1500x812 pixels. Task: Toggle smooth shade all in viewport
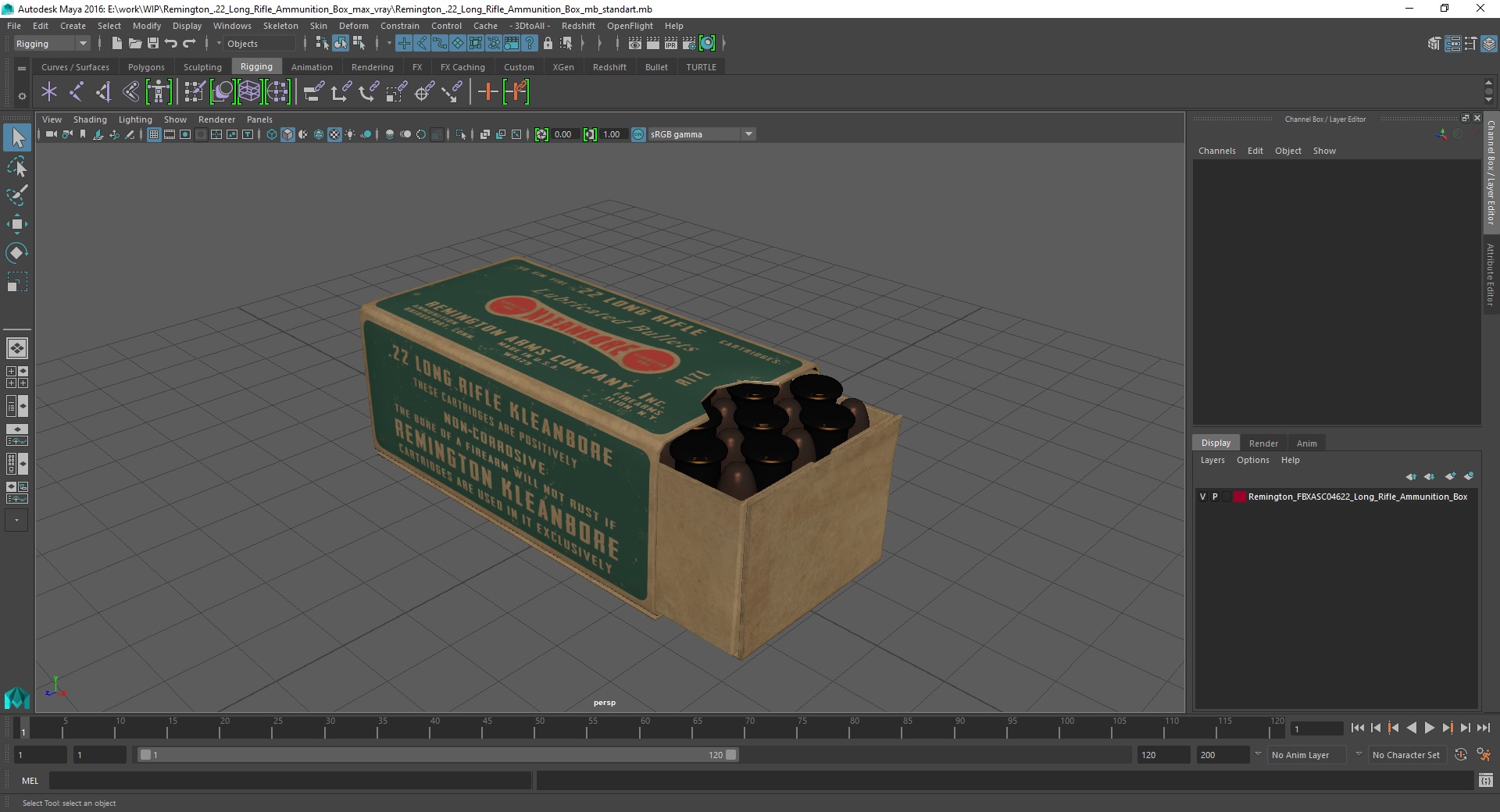point(287,134)
